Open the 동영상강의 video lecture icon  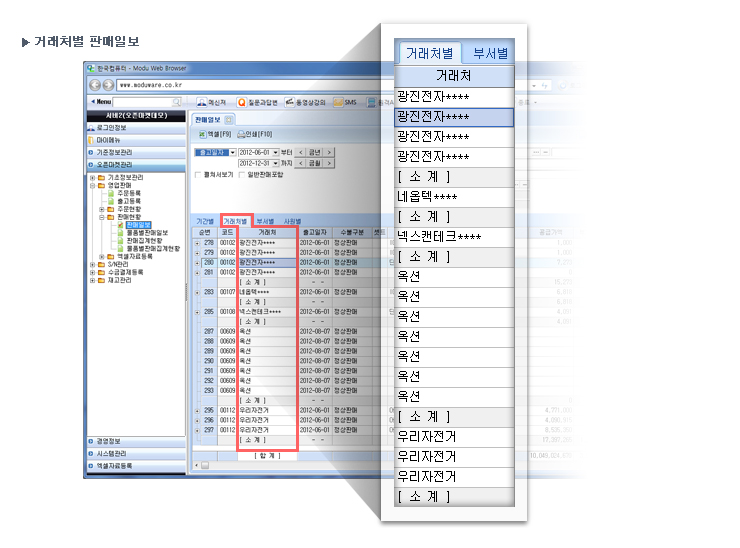290,102
